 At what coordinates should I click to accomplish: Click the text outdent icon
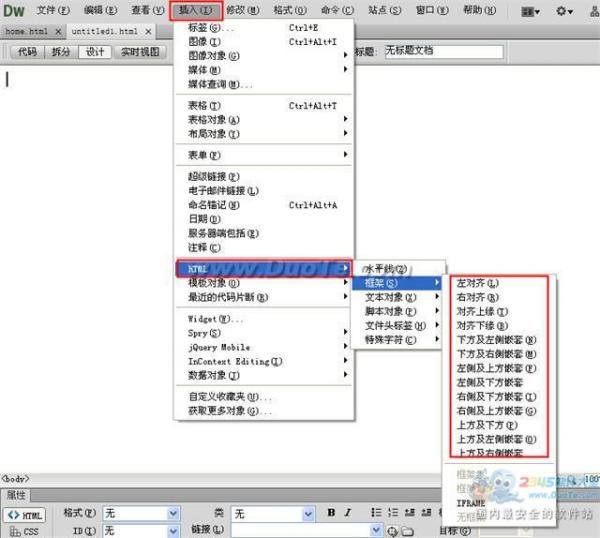[x=410, y=512]
